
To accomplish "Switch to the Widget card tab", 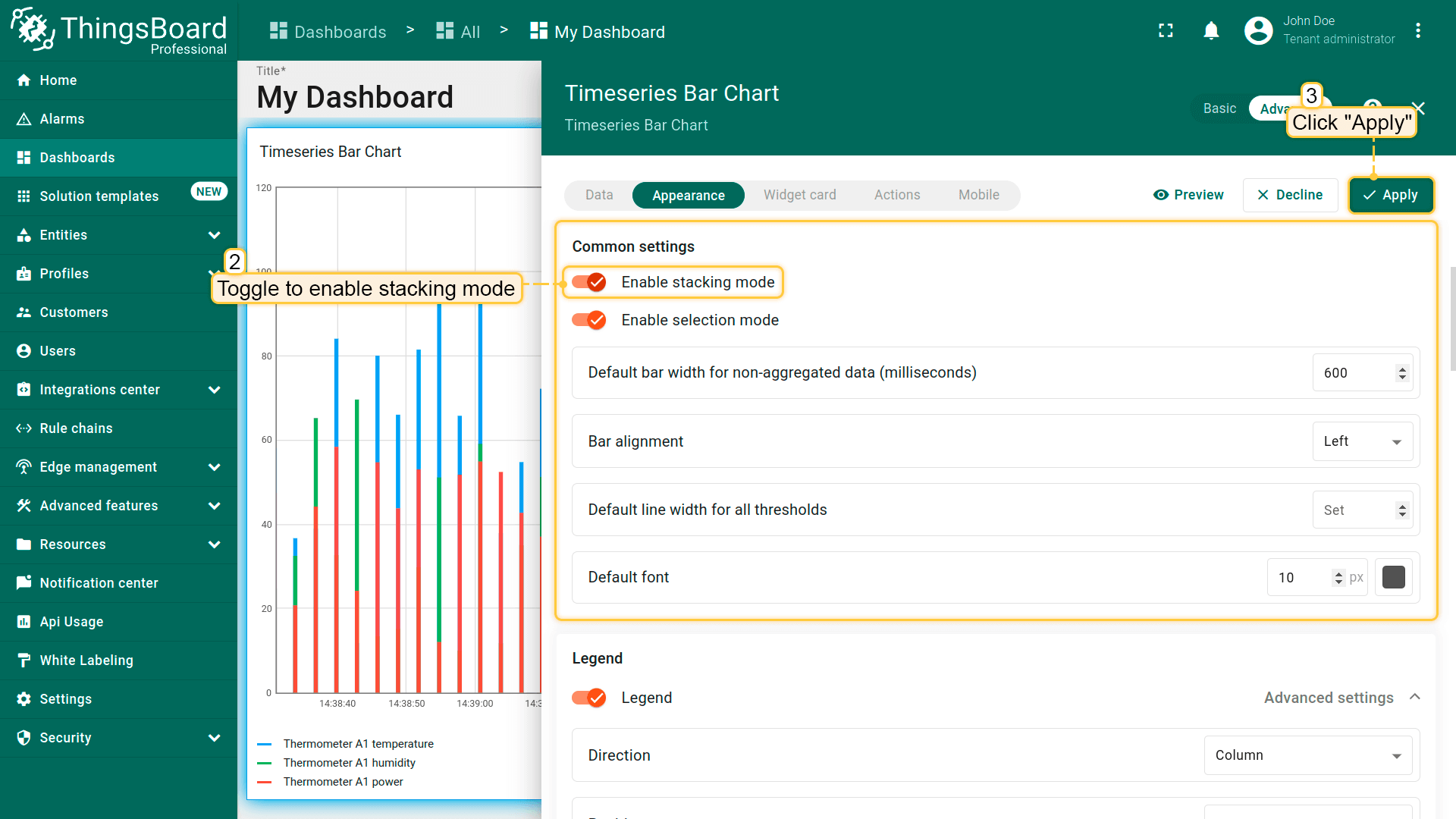I will click(x=799, y=195).
